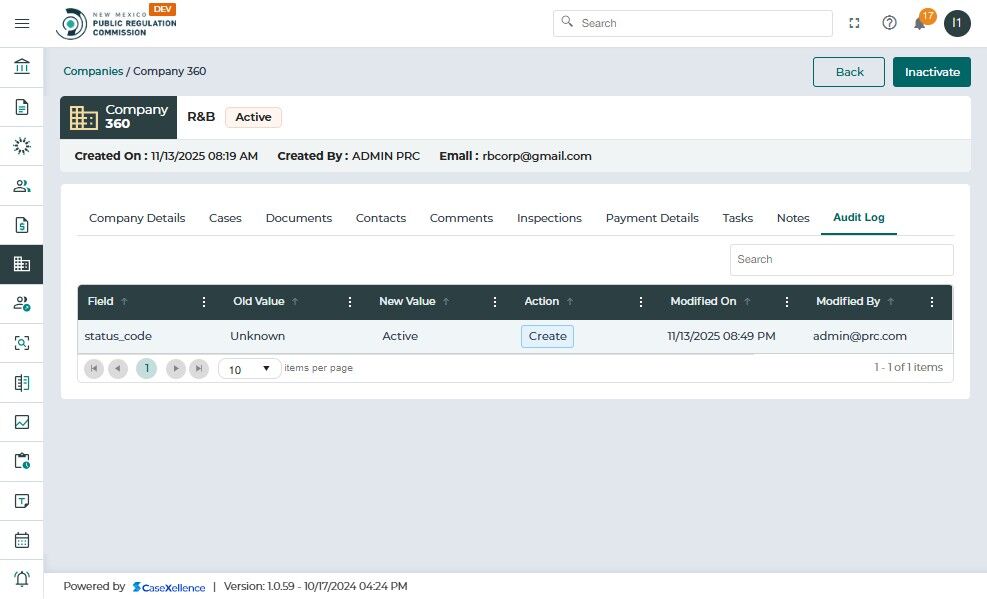Sort by Field column header
The height and width of the screenshot is (599, 987).
click(x=101, y=301)
